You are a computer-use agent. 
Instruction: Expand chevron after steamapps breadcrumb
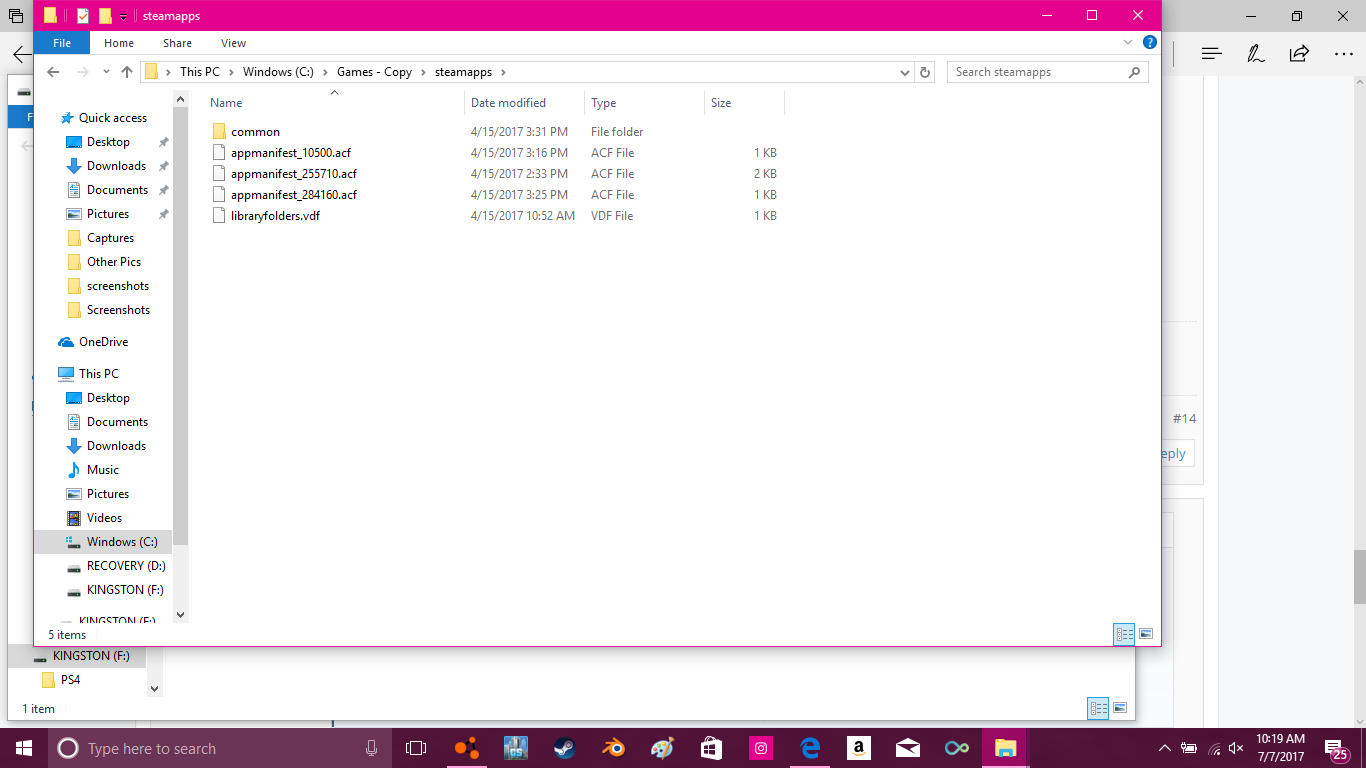click(x=503, y=72)
